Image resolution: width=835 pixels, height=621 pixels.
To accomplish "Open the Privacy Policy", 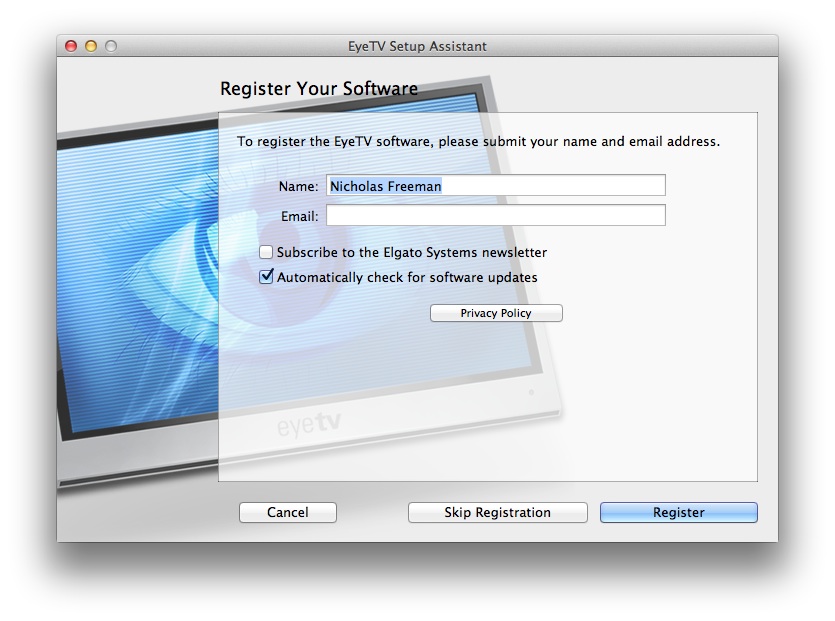I will point(496,313).
